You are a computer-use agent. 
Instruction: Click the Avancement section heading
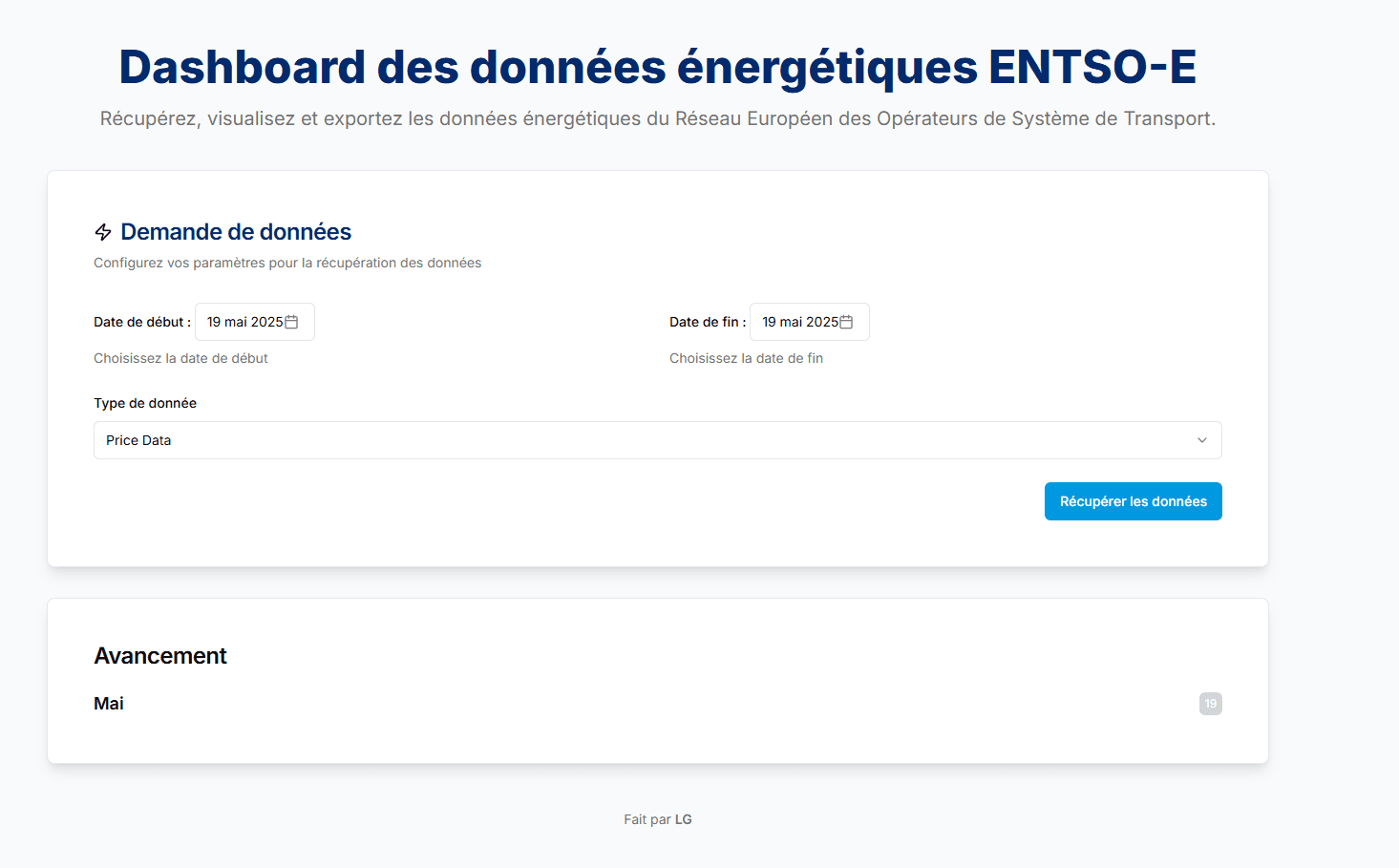click(160, 656)
